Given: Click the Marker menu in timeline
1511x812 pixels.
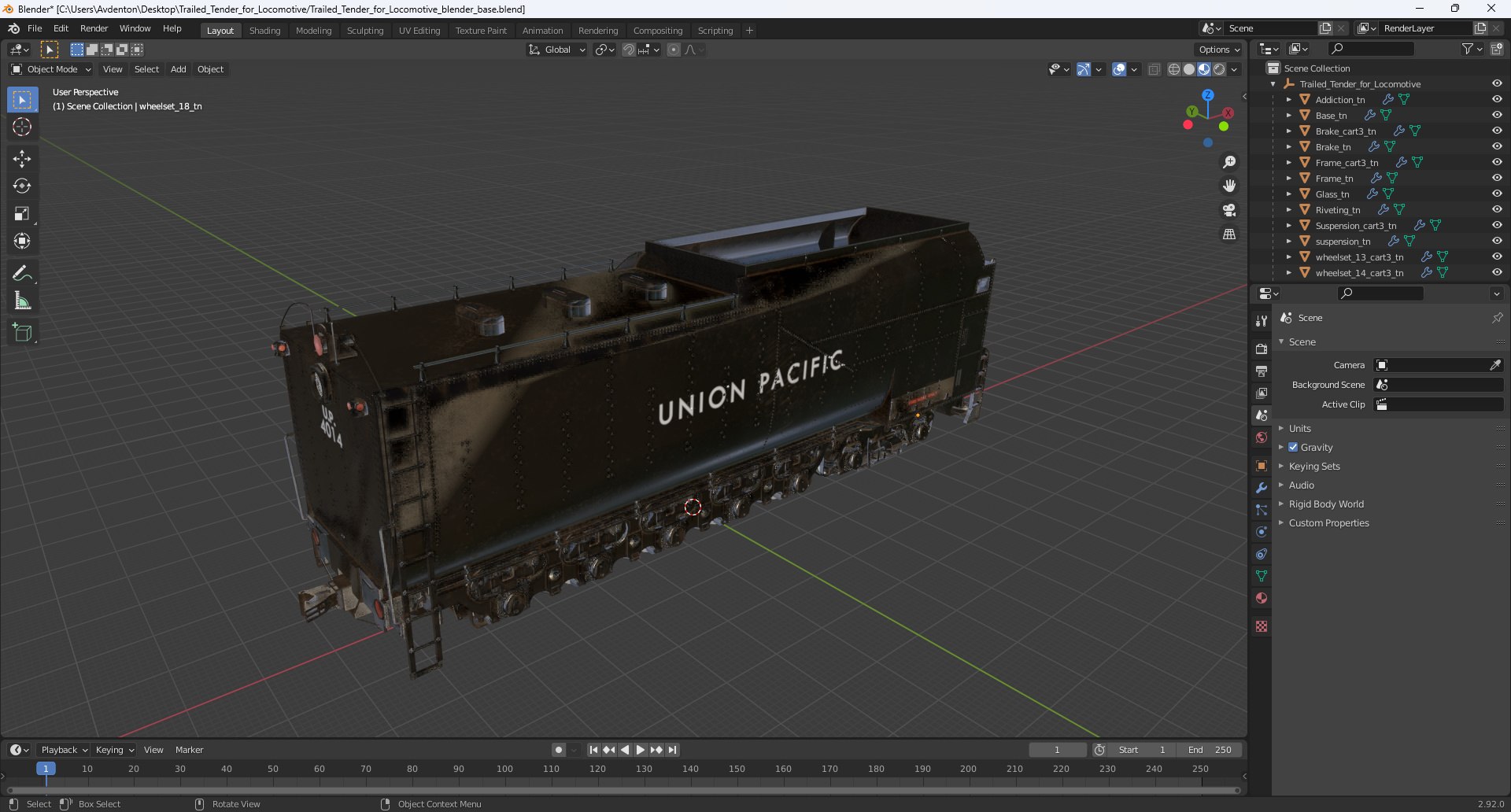Looking at the screenshot, I should coord(189,750).
